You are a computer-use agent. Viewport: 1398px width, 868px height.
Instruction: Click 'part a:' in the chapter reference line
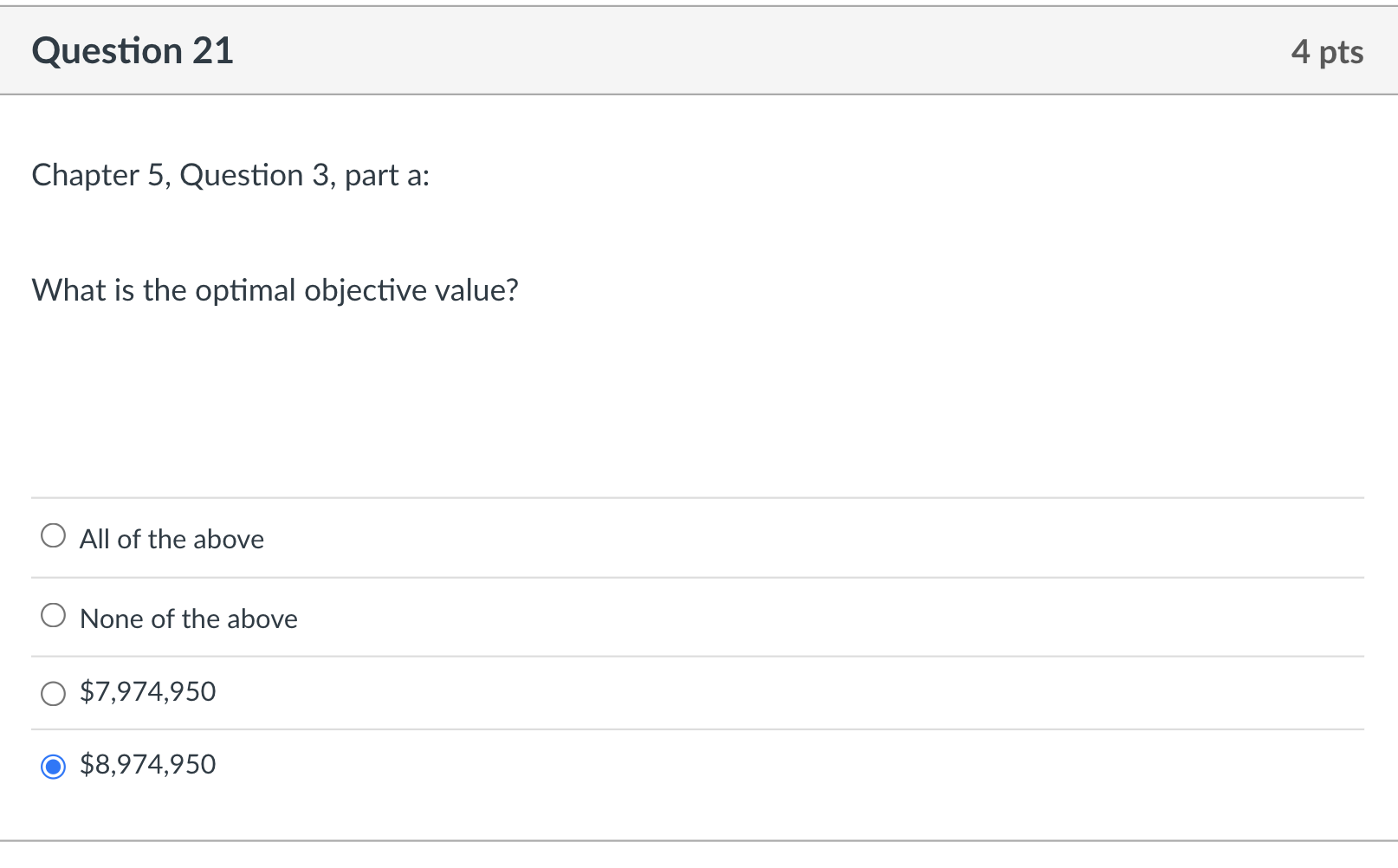coord(387,176)
